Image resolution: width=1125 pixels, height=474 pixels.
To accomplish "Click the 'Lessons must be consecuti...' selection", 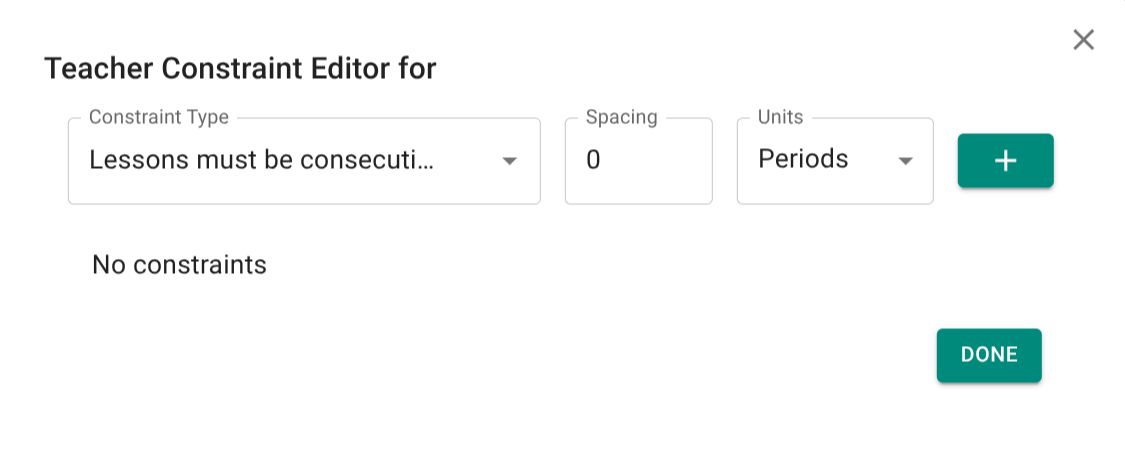I will coord(262,160).
